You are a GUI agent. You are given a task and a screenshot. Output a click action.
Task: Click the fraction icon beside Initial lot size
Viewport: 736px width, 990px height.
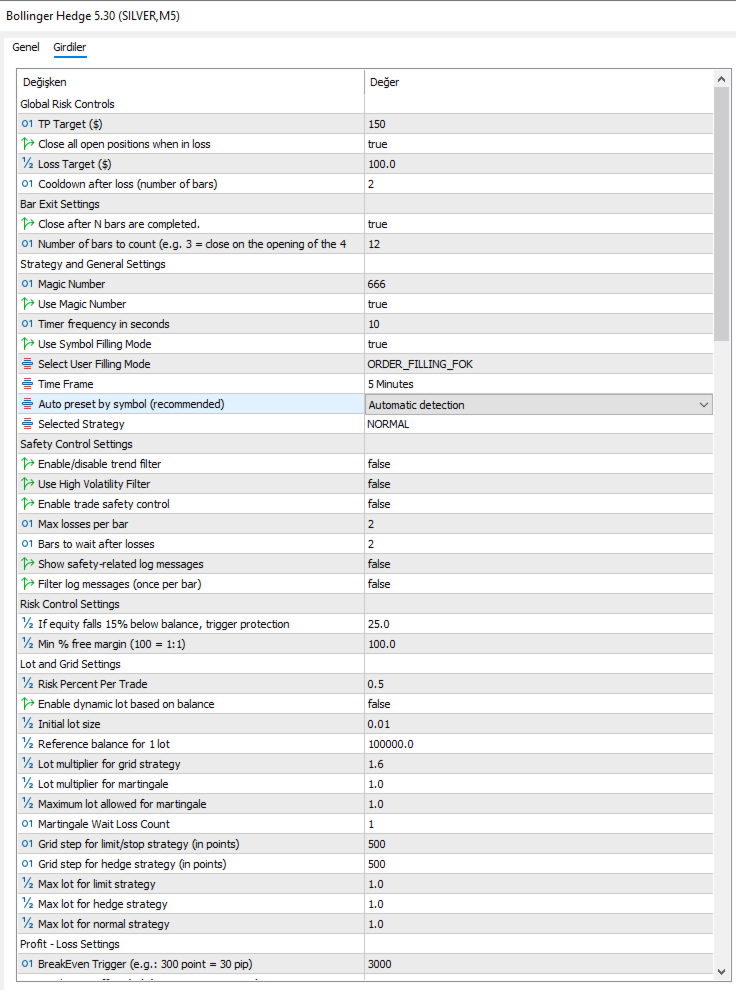(x=27, y=724)
